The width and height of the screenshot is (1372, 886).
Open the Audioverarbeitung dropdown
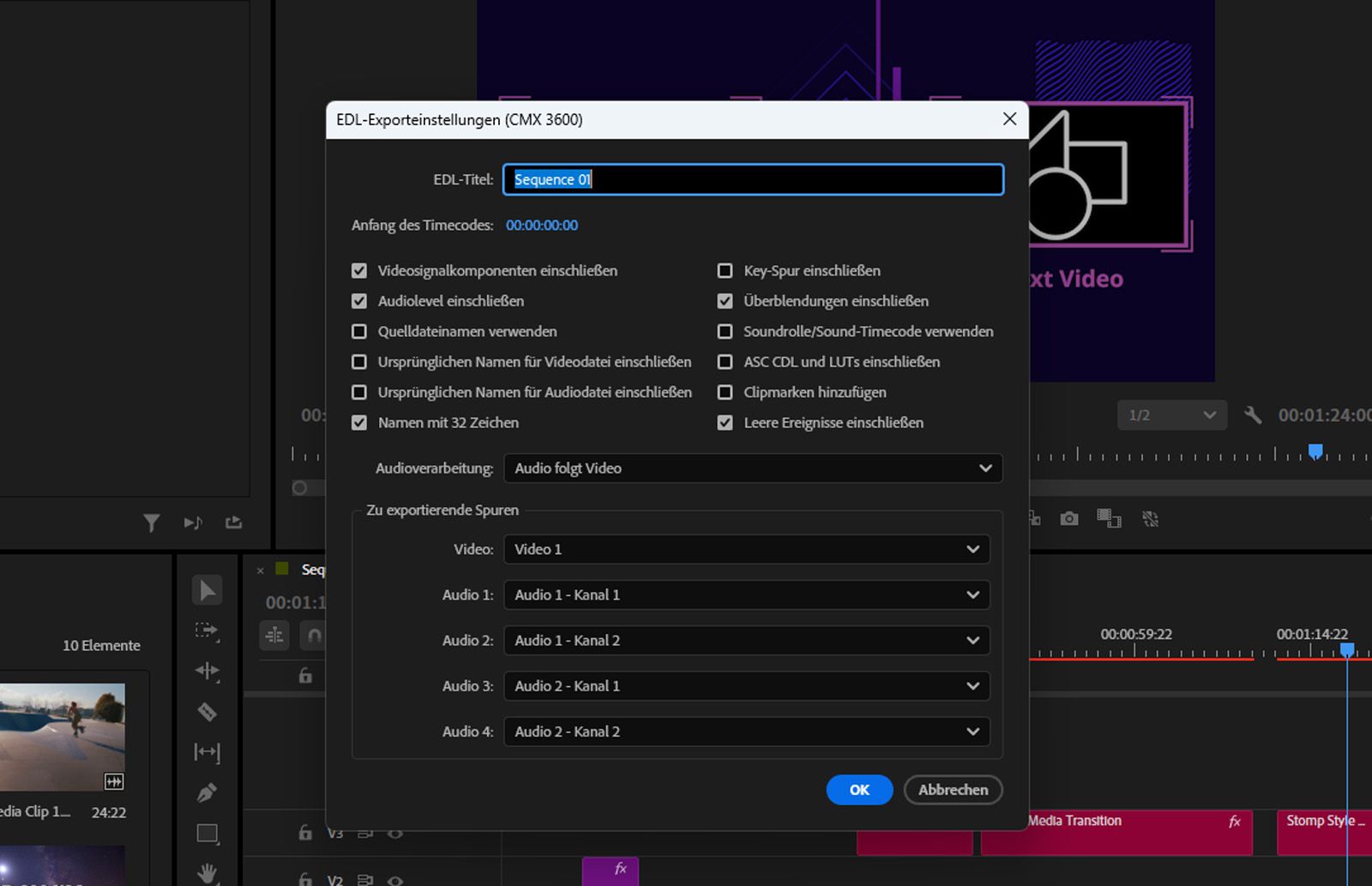click(752, 468)
